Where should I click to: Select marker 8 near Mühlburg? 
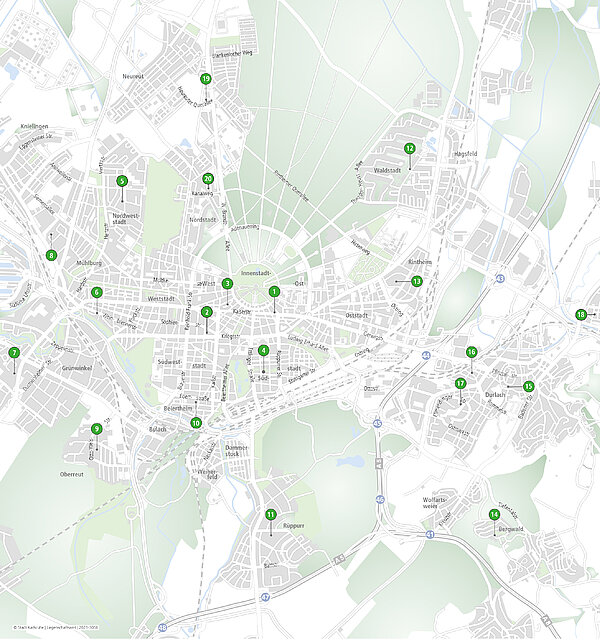52,255
